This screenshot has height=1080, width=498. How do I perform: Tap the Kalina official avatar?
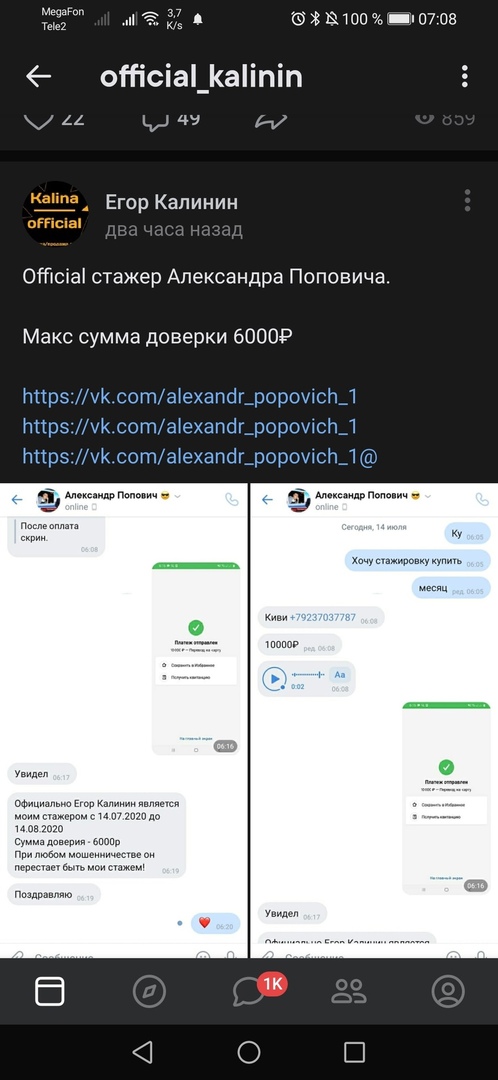tap(55, 213)
